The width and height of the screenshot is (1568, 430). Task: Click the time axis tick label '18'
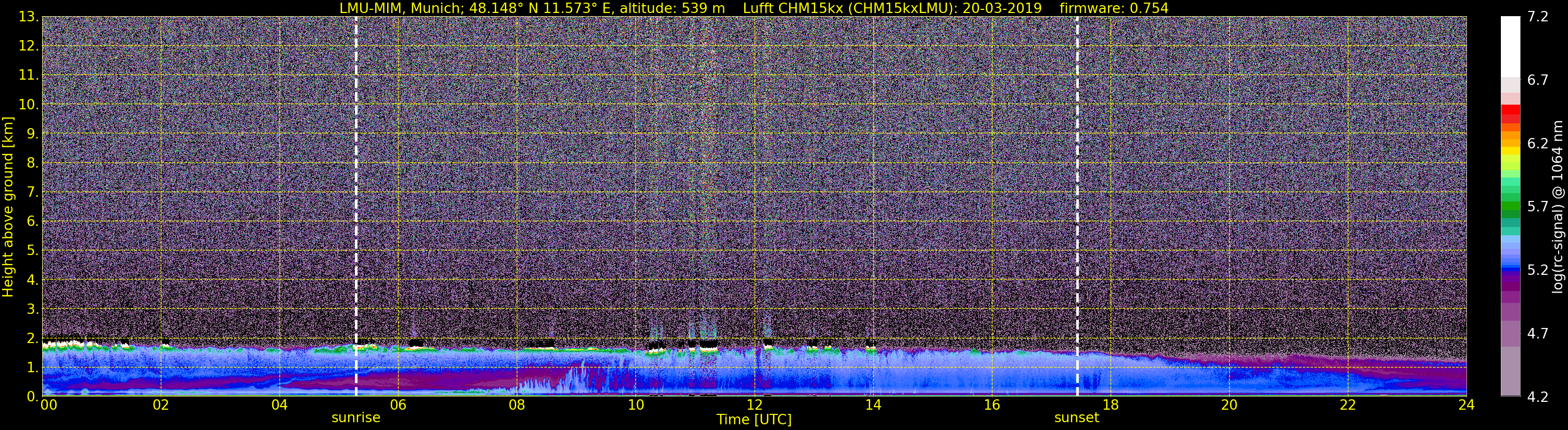pos(1110,405)
